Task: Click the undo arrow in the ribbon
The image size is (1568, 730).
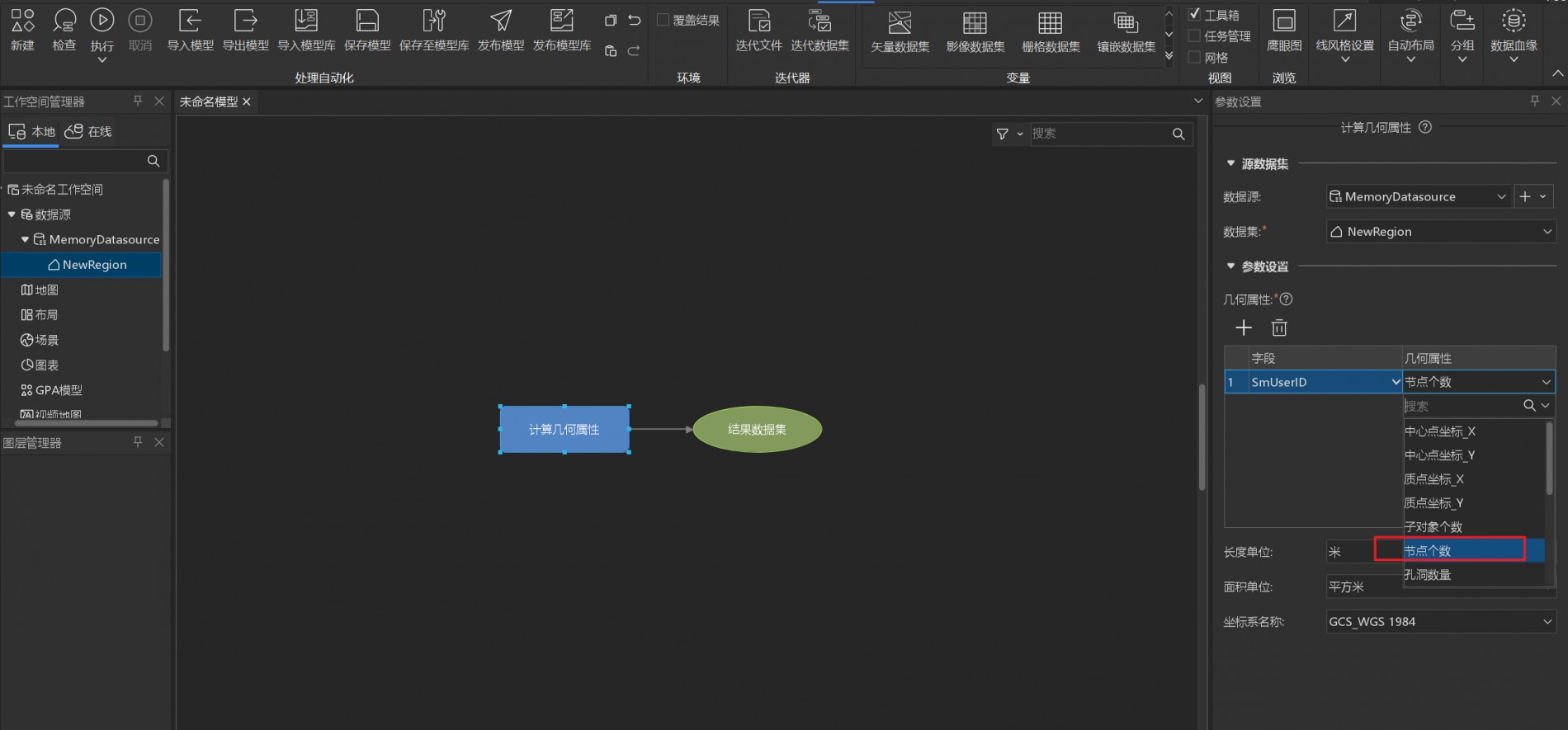Action: tap(634, 21)
